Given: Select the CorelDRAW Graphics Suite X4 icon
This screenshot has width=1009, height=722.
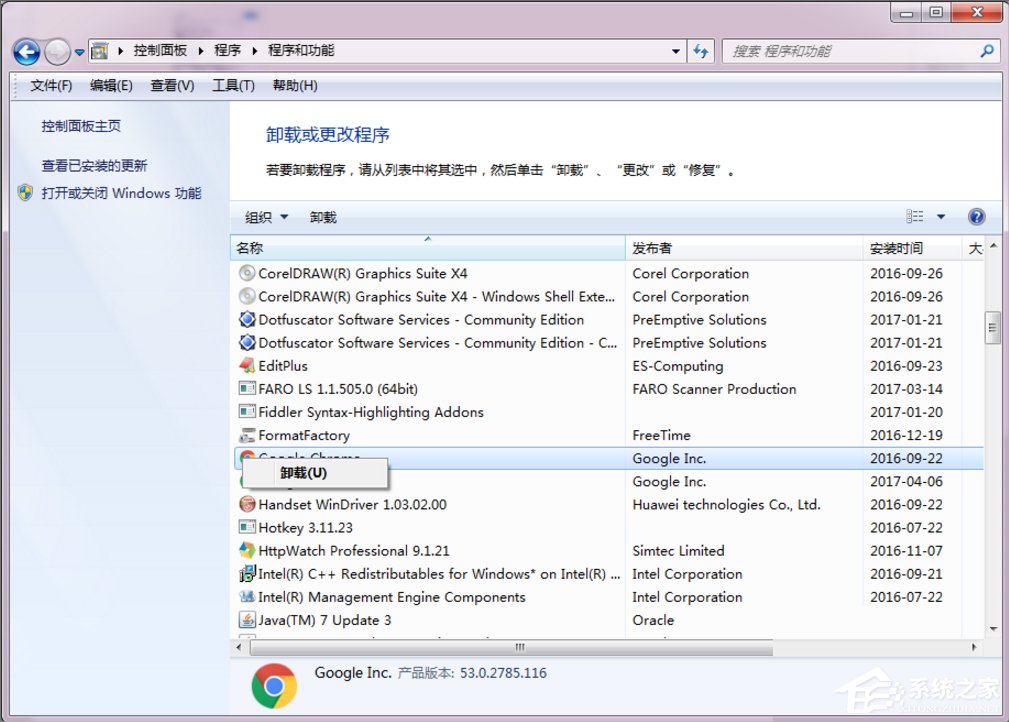Looking at the screenshot, I should pyautogui.click(x=246, y=272).
